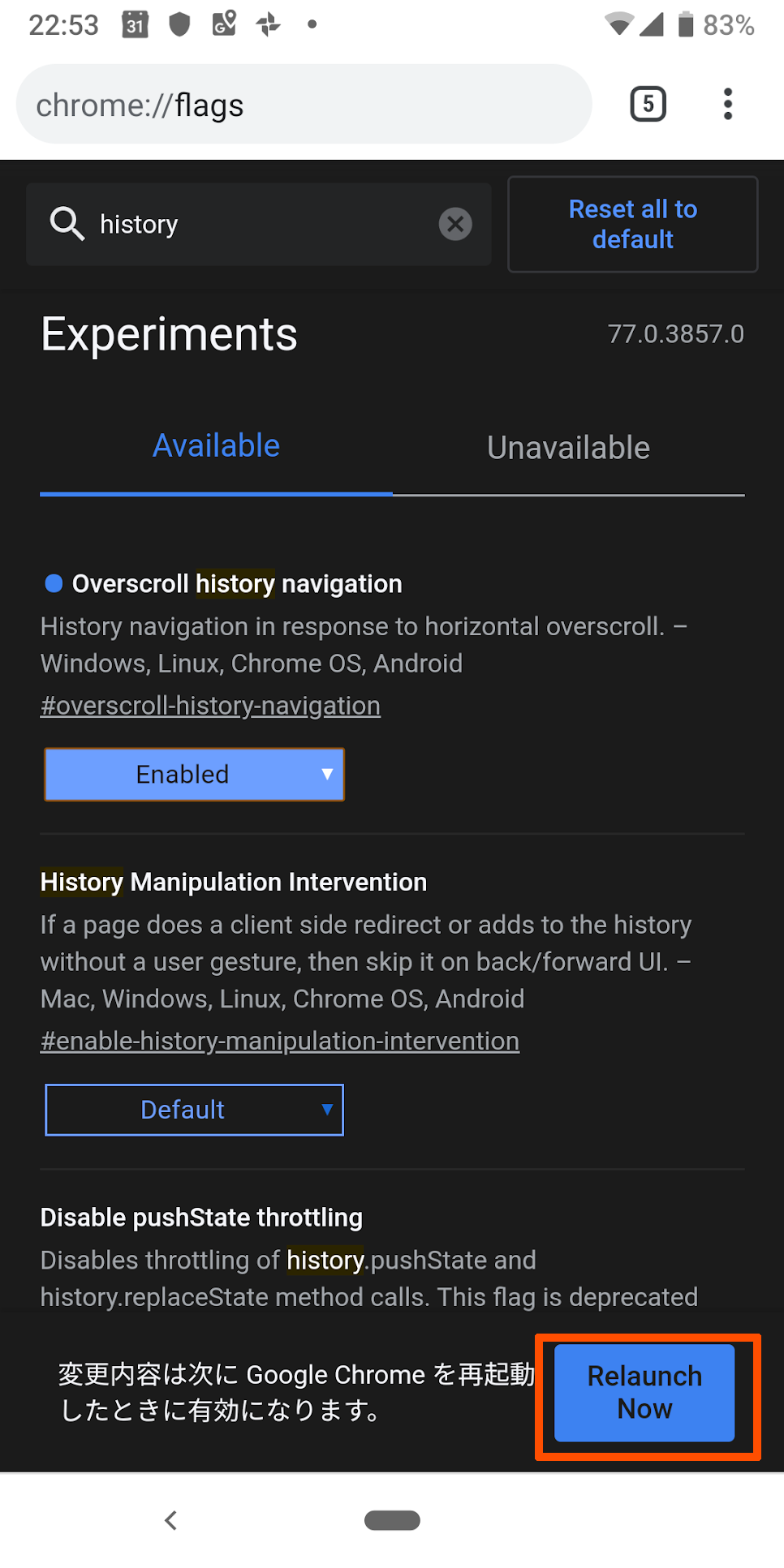Open the tab switcher showing 5 tabs
This screenshot has width=784, height=1568.
(x=648, y=104)
